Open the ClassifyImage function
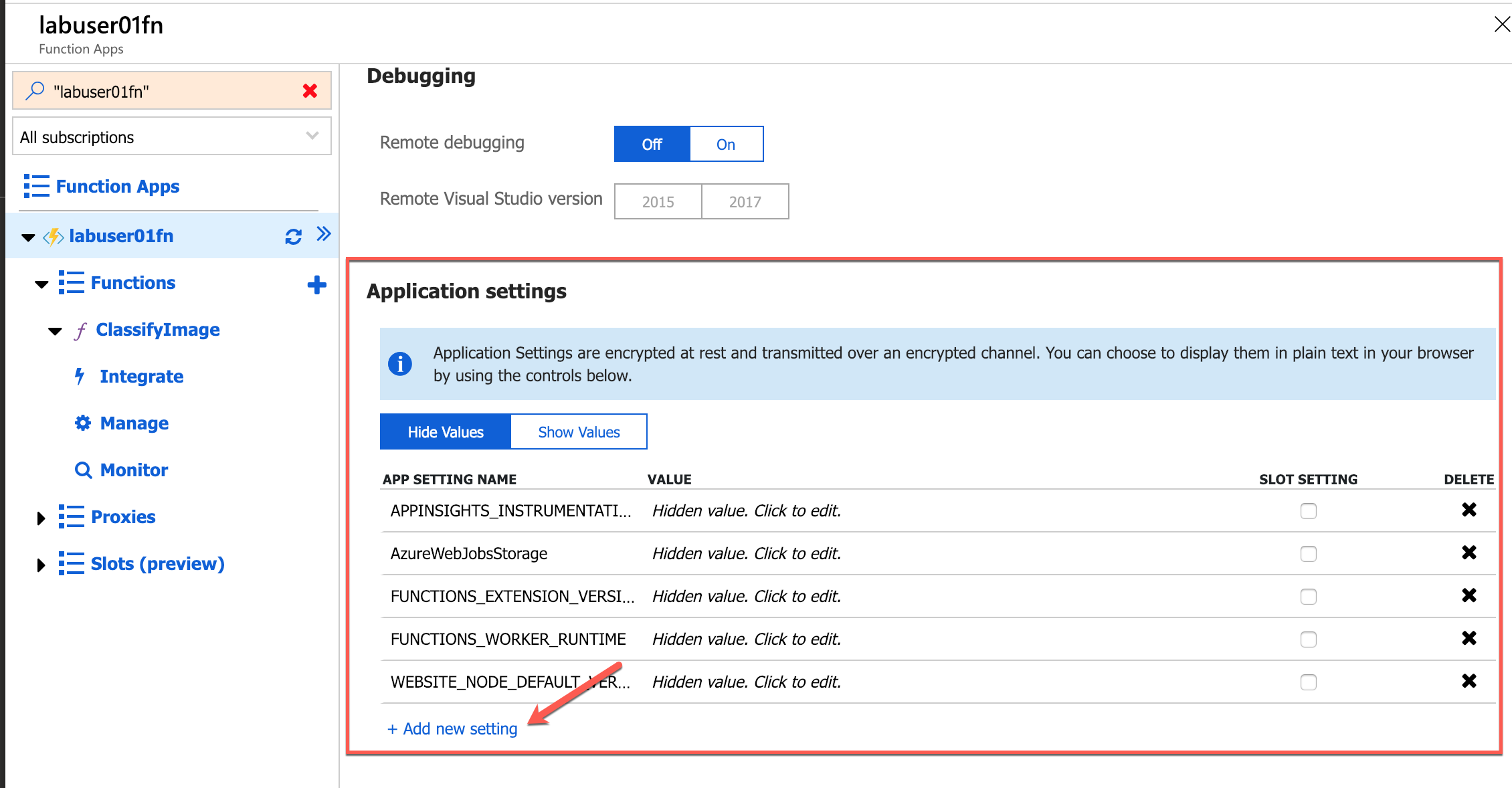The height and width of the screenshot is (788, 1512). (x=158, y=329)
